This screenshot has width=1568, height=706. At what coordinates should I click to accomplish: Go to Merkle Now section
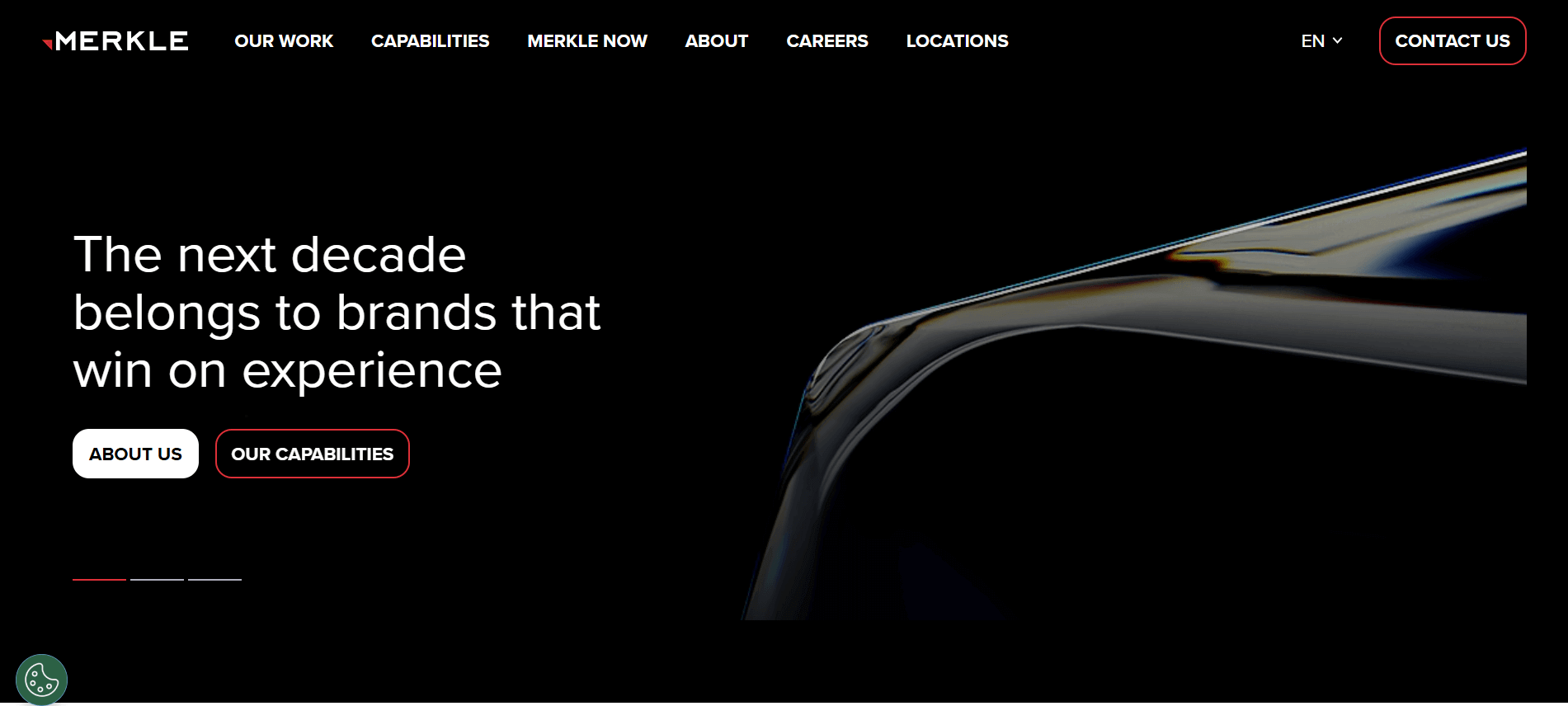click(587, 41)
